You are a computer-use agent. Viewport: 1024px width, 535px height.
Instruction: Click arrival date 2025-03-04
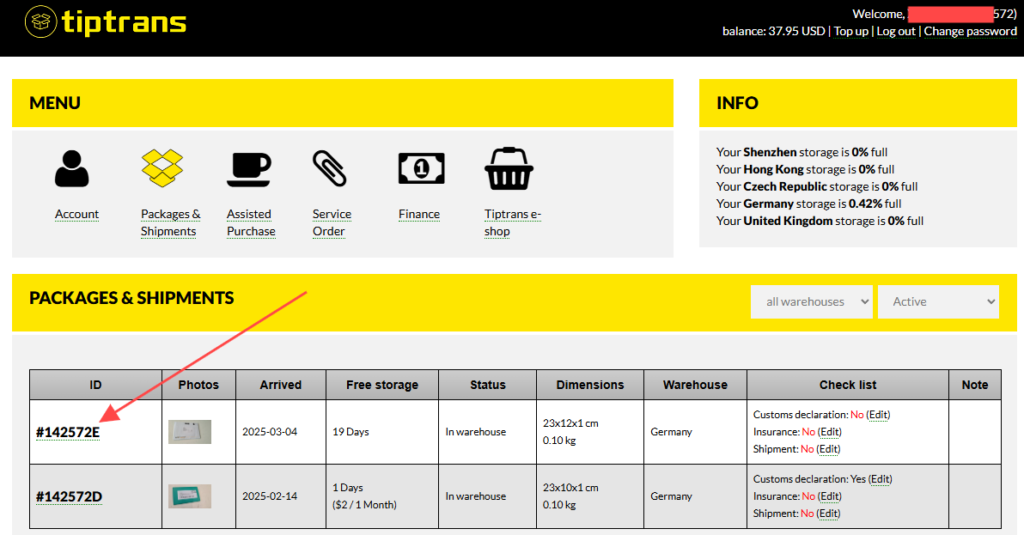[x=270, y=432]
